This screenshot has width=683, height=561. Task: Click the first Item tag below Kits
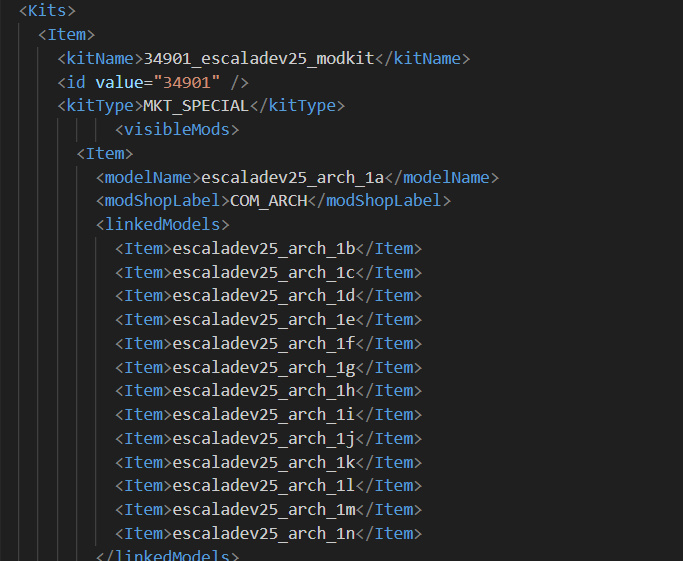point(66,35)
